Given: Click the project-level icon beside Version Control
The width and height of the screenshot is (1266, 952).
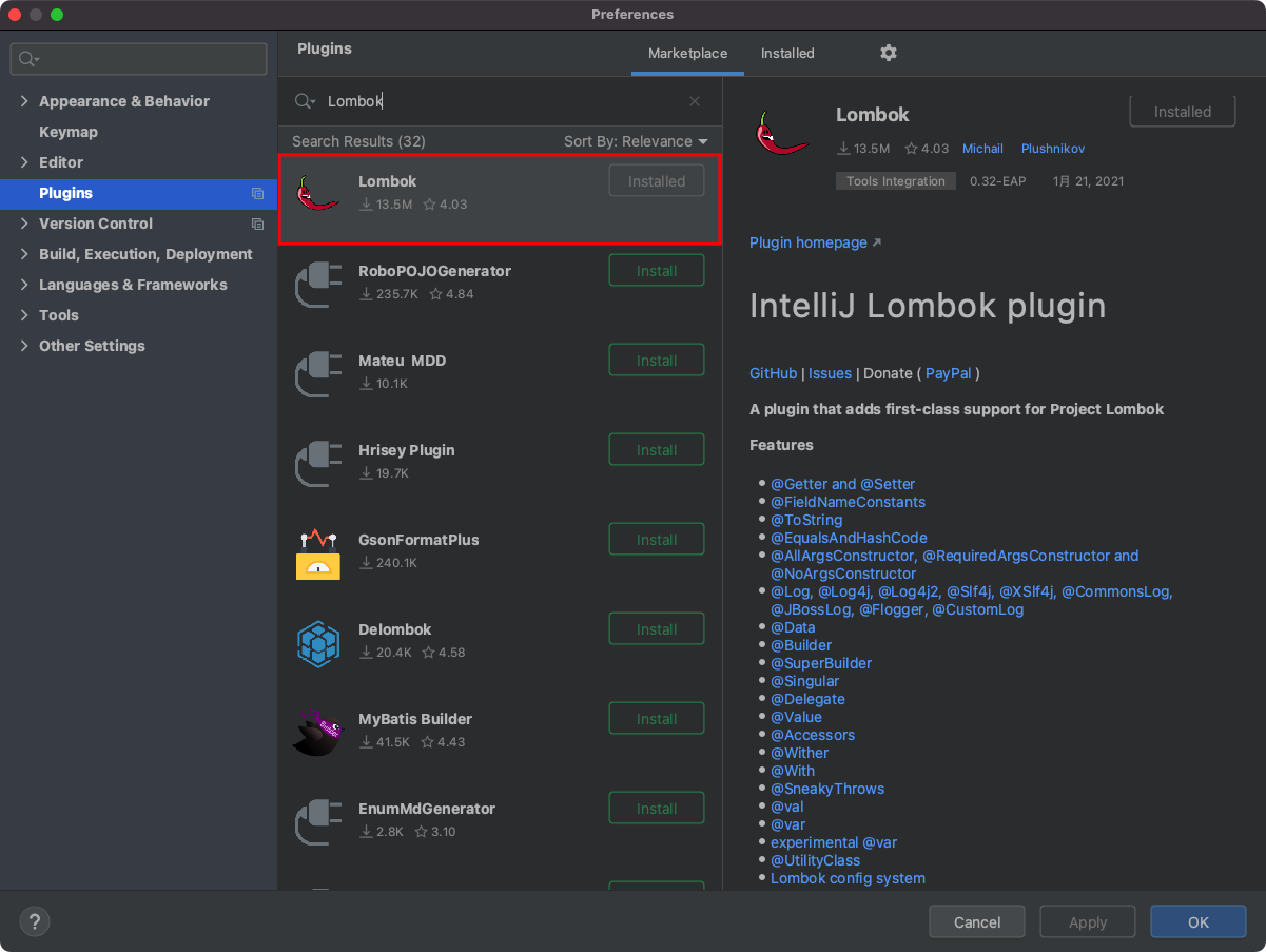Looking at the screenshot, I should click(x=258, y=224).
